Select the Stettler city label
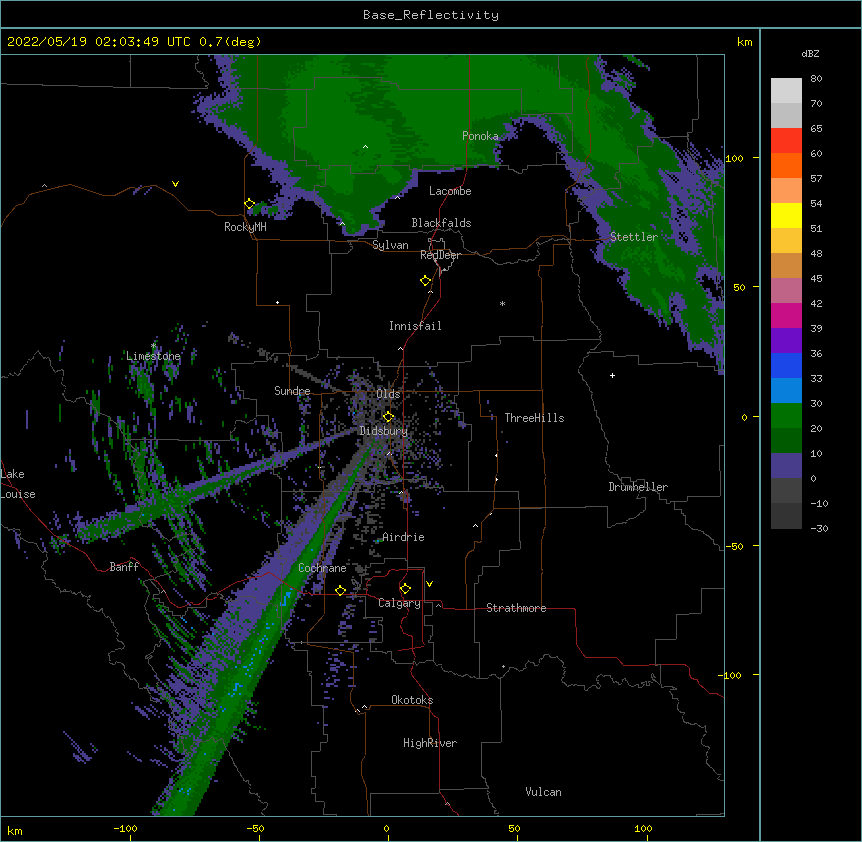Viewport: 862px width, 842px height. pyautogui.click(x=634, y=237)
